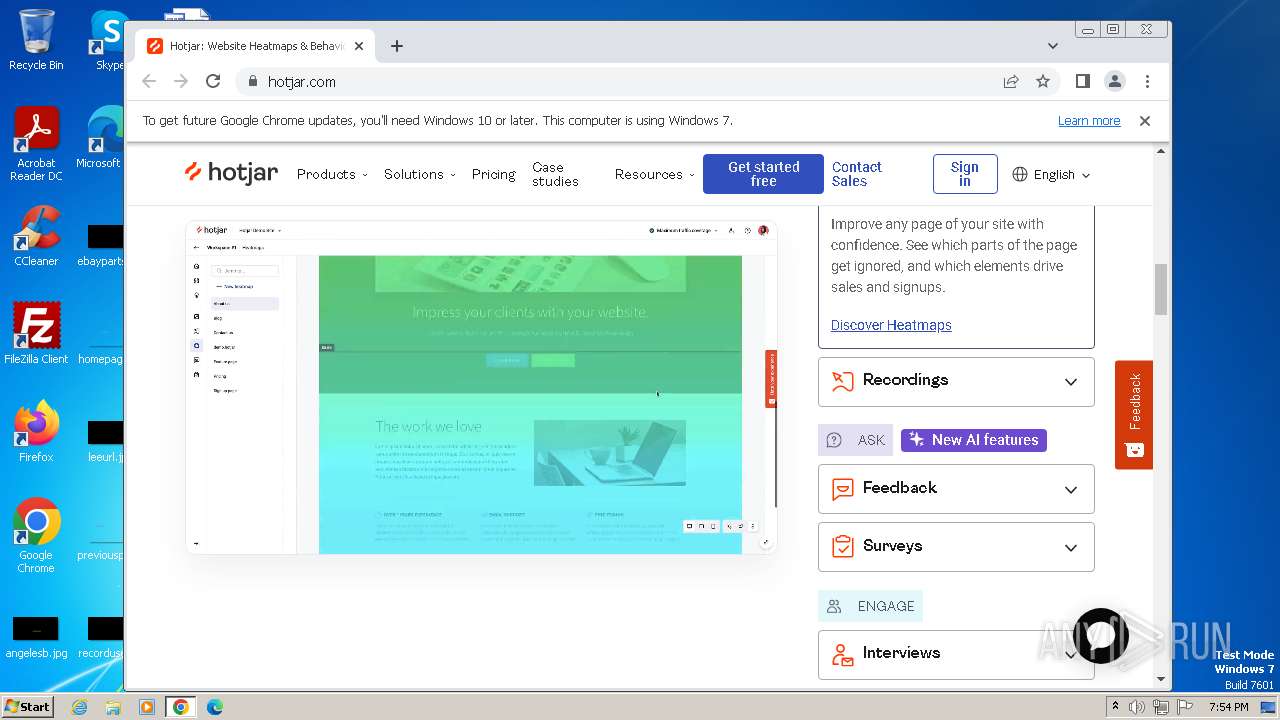Viewport: 1280px width, 720px height.
Task: Follow the Discover Heatmaps link
Action: click(x=891, y=325)
